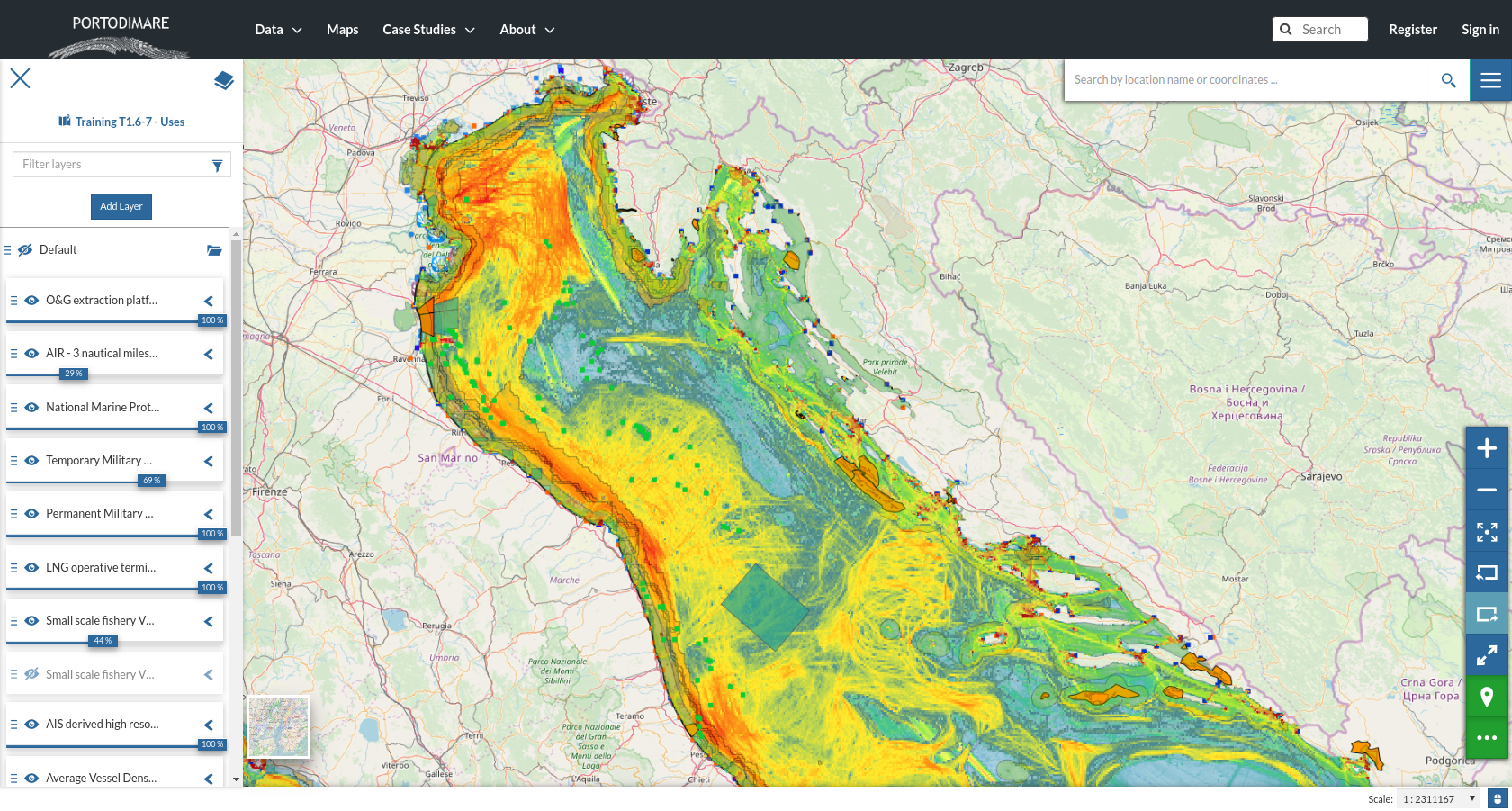This screenshot has height=811, width=1512.
Task: Hide the National Marine Protected layer
Action: pos(31,408)
